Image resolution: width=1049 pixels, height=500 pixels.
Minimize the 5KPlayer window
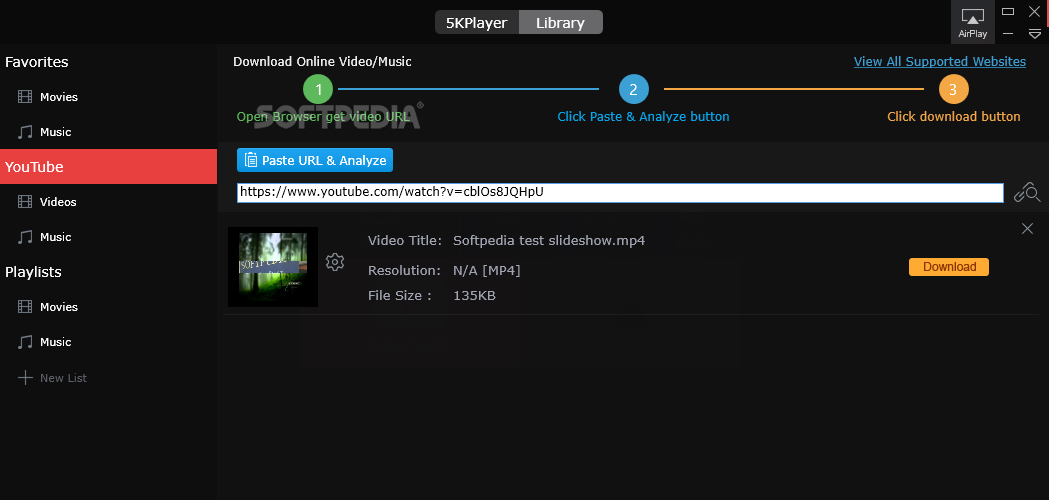[x=1008, y=33]
